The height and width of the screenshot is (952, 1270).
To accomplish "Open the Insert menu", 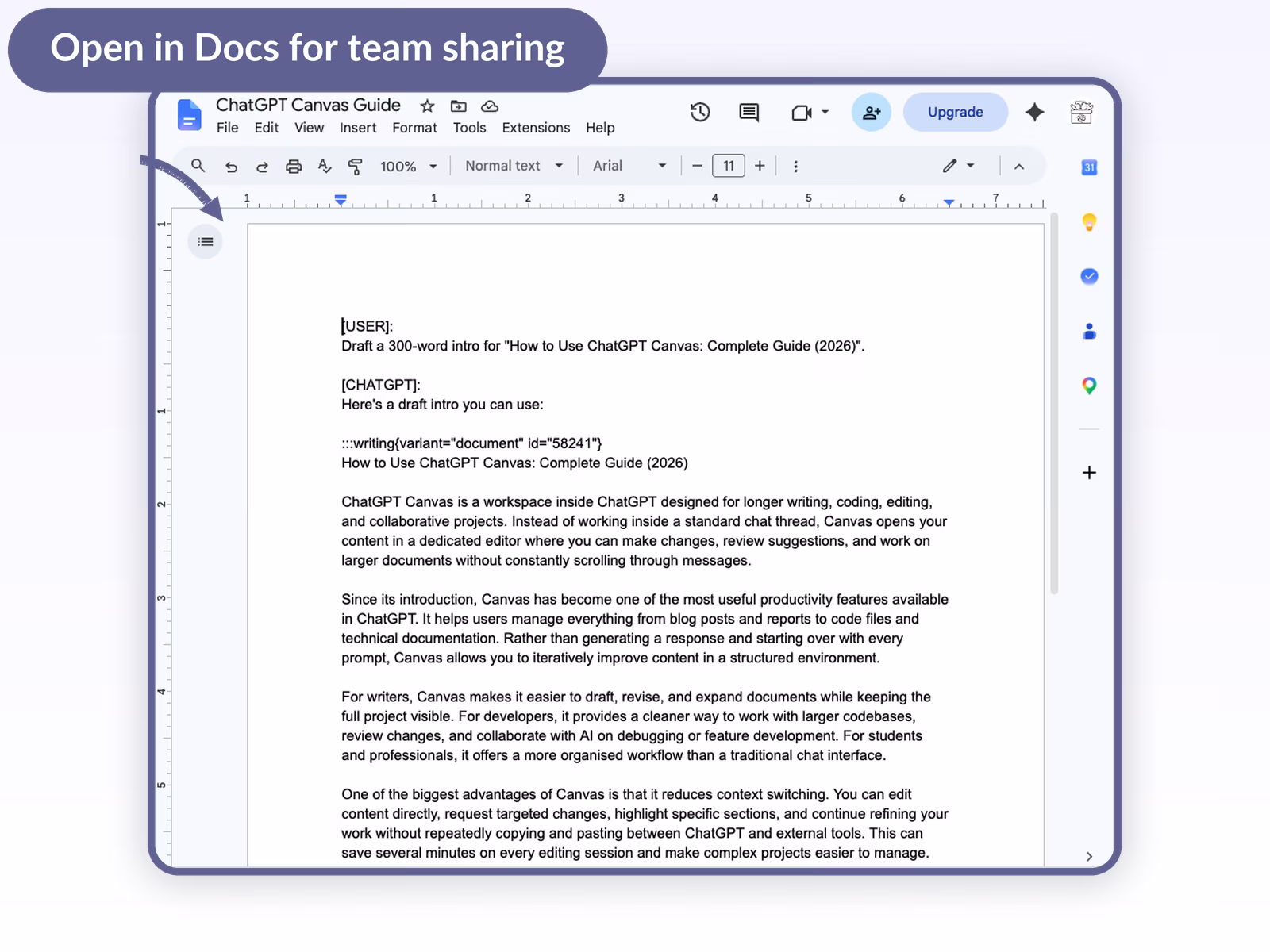I will point(358,128).
